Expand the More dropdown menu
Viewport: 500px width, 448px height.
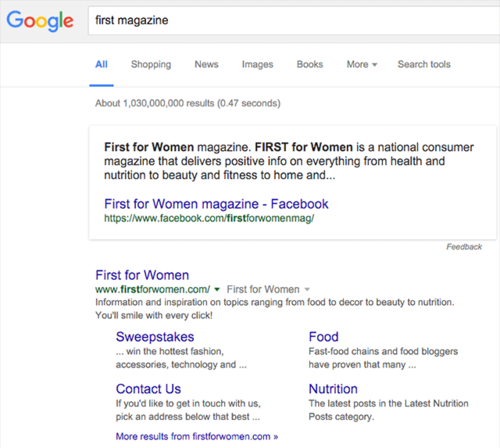click(x=362, y=64)
